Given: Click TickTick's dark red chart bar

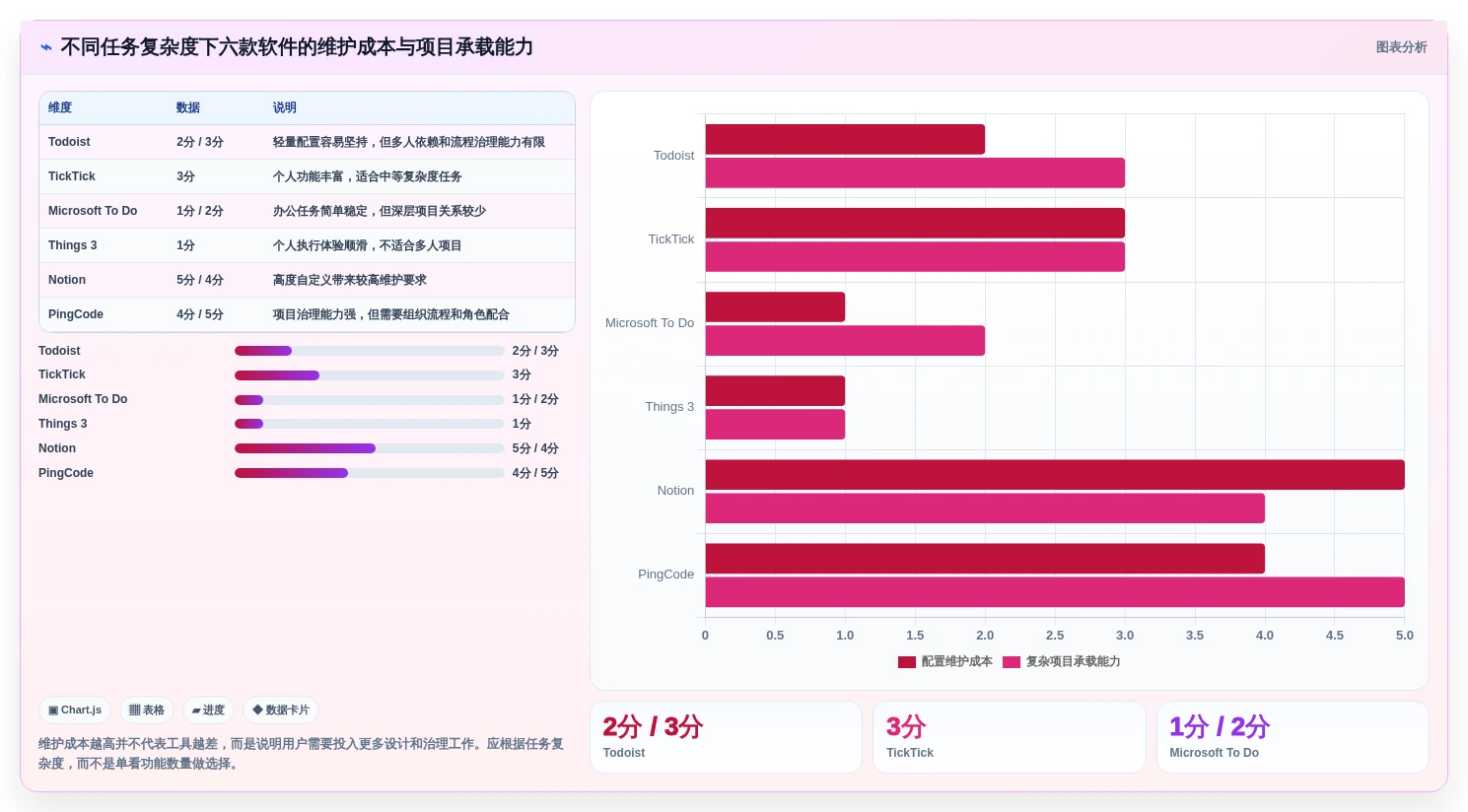Looking at the screenshot, I should [915, 223].
